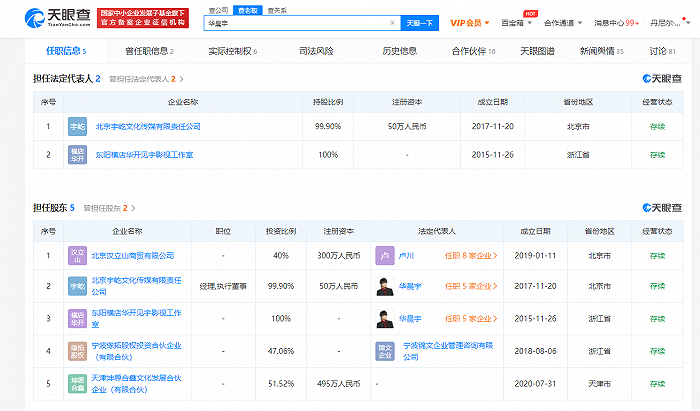Click the 宇屹 logo in shareholder table

point(77,287)
